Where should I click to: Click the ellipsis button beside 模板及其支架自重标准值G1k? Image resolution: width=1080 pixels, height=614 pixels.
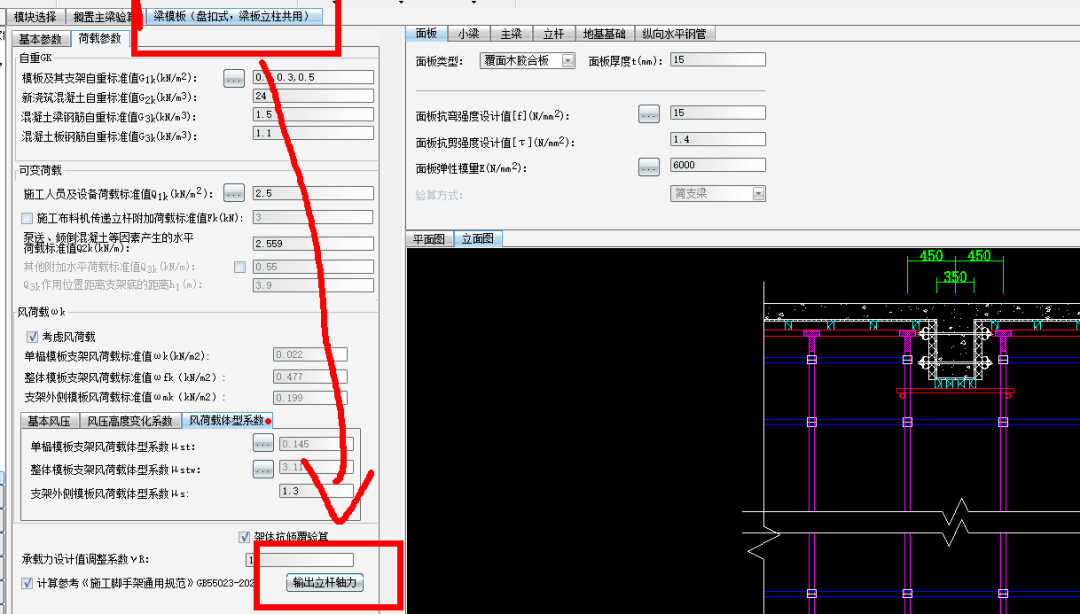click(x=234, y=79)
